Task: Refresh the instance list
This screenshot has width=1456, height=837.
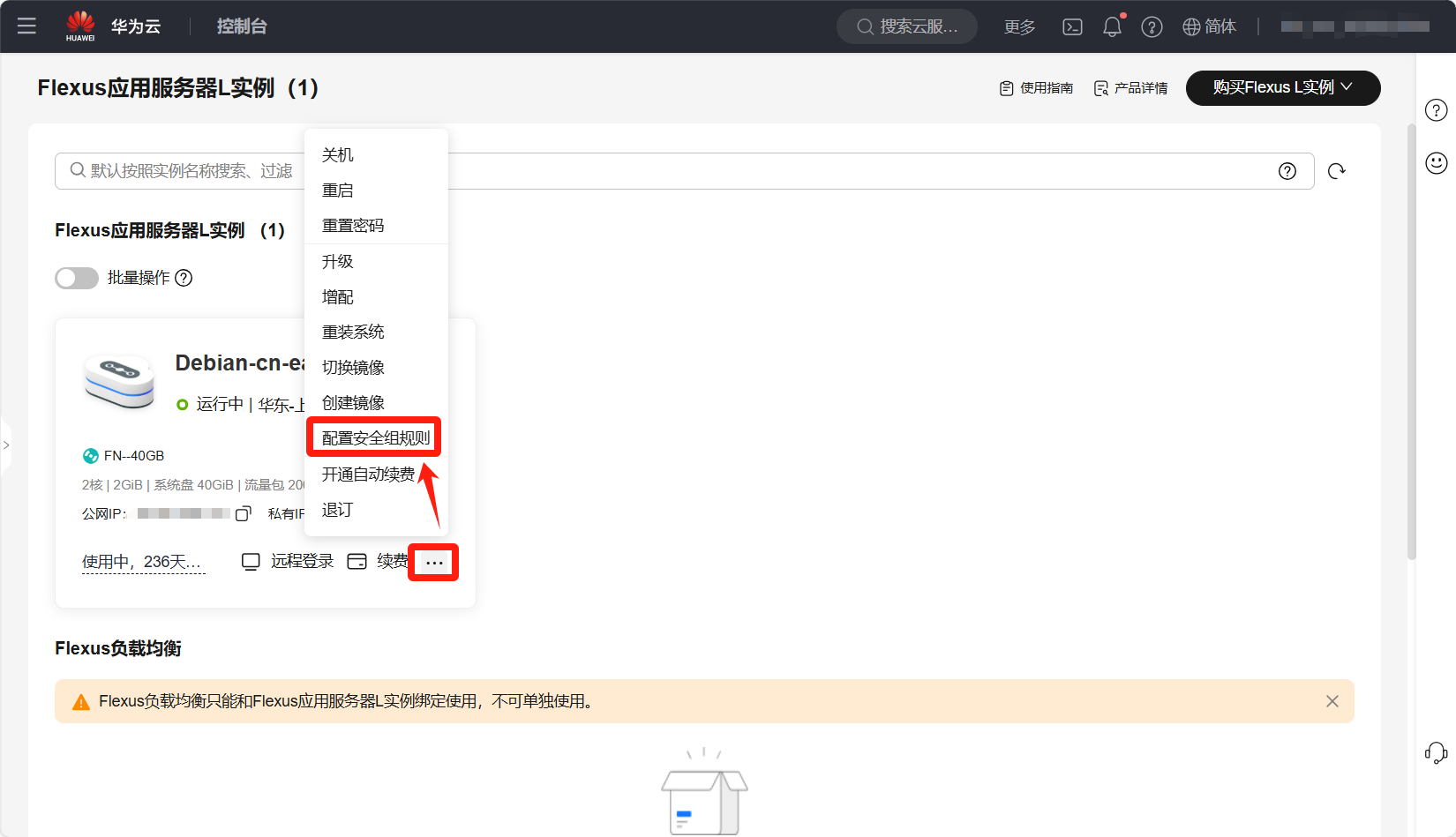Action: coord(1337,171)
